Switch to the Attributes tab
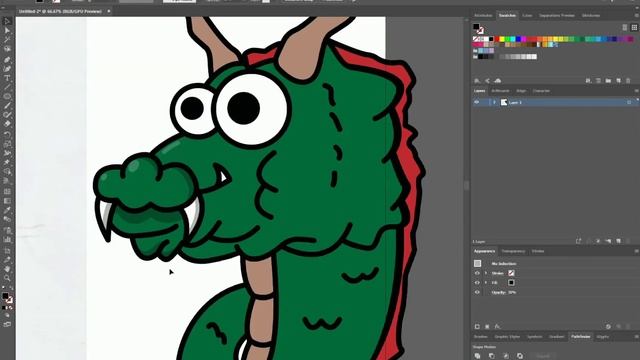 [x=483, y=16]
